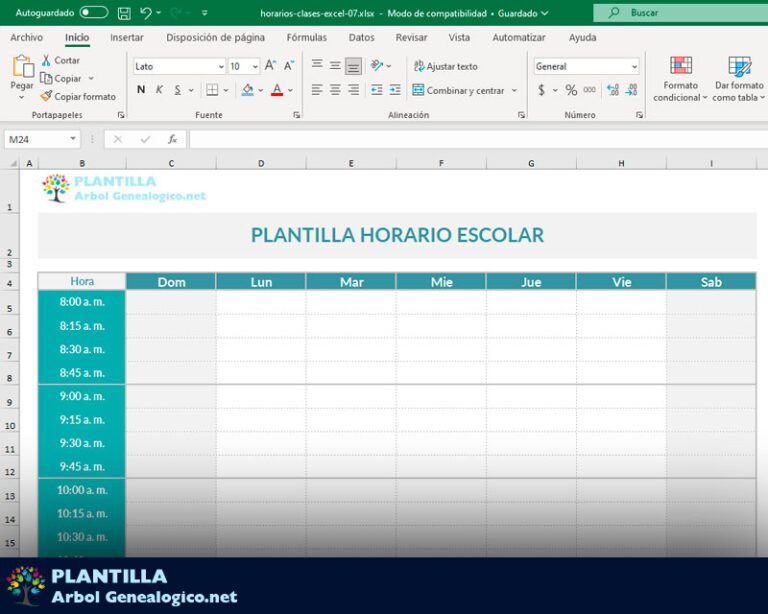This screenshot has height=614, width=768.
Task: Expand the font color palette arrow
Action: (x=290, y=90)
